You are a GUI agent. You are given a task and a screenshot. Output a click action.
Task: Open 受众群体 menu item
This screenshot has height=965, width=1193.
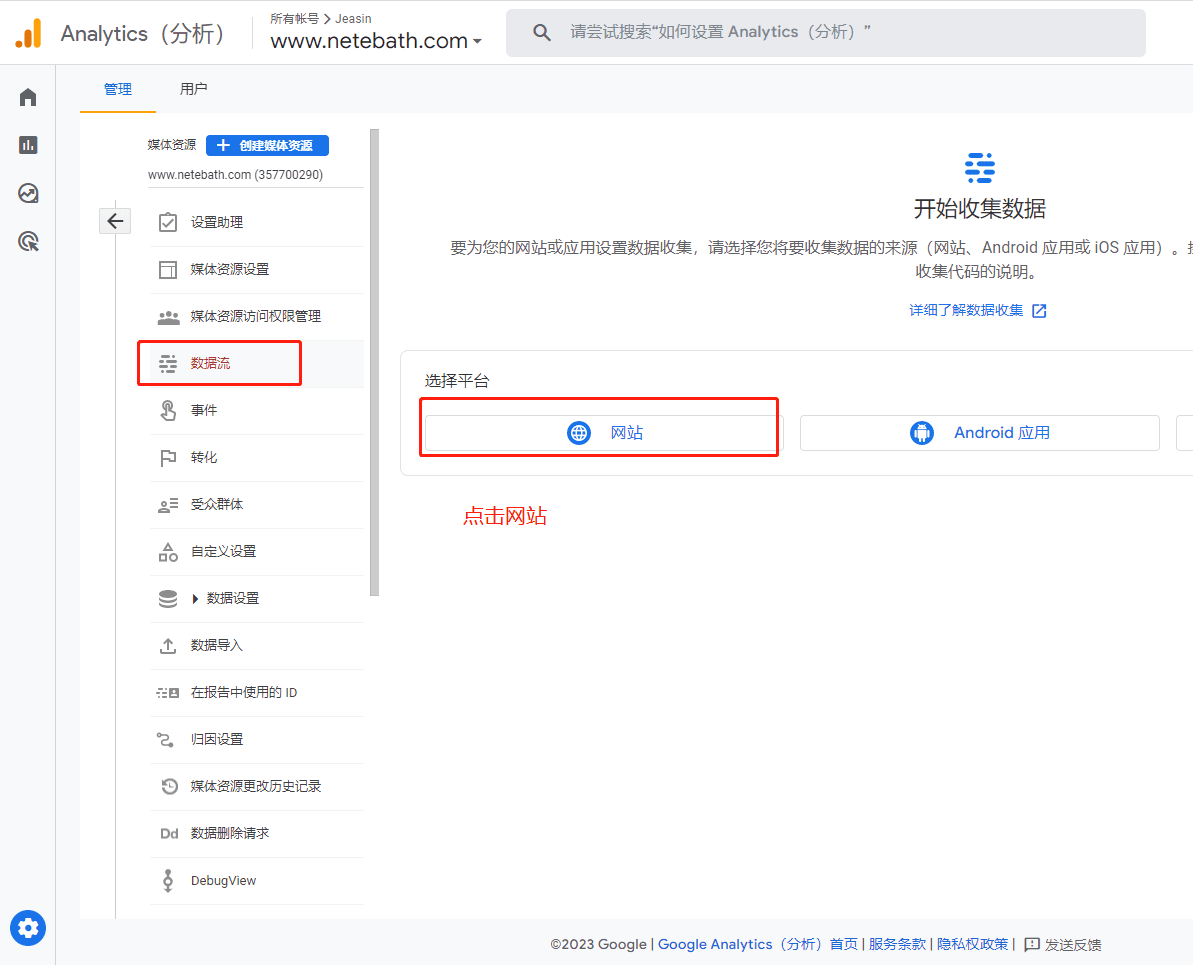(x=257, y=505)
